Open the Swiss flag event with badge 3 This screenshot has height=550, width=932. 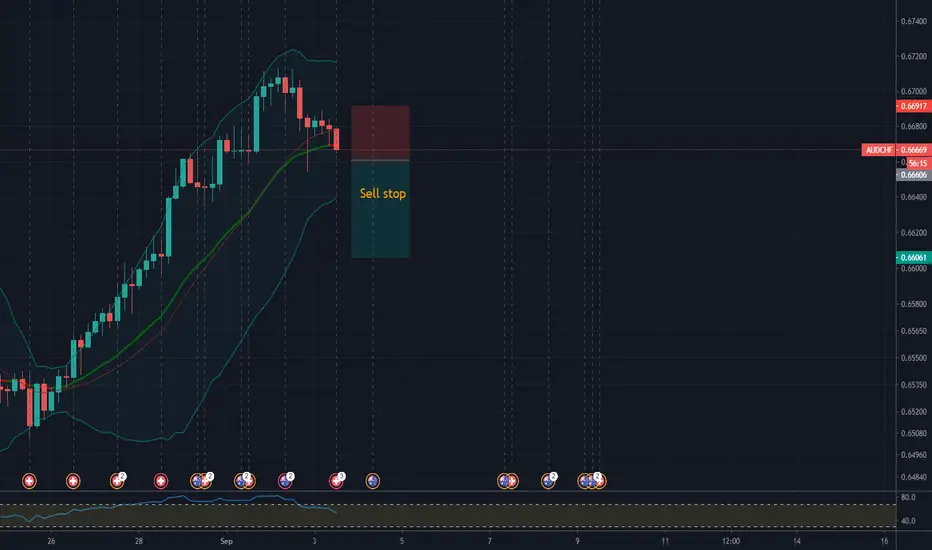[x=336, y=480]
